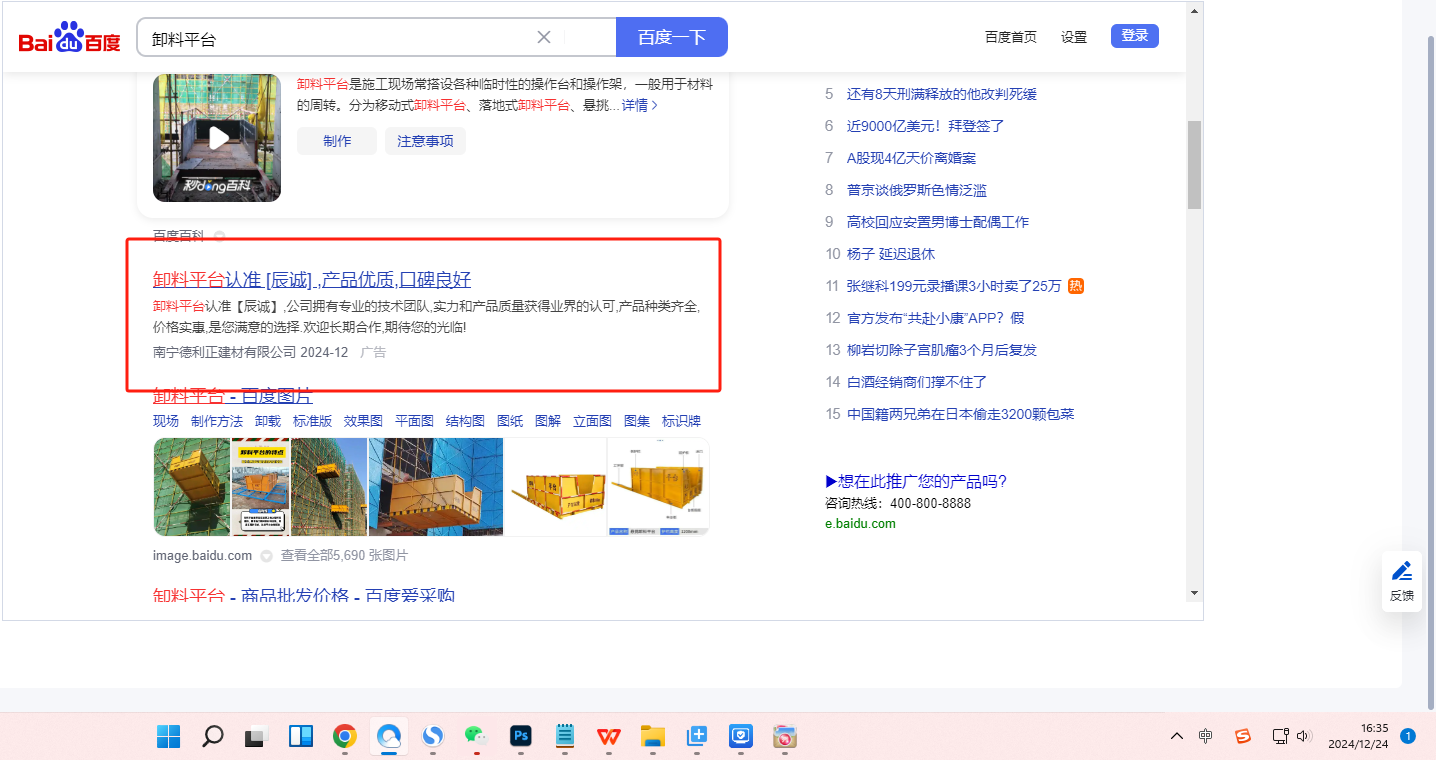The width and height of the screenshot is (1436, 760).
Task: Open the first unloading platform image thumbnail
Action: 192,487
